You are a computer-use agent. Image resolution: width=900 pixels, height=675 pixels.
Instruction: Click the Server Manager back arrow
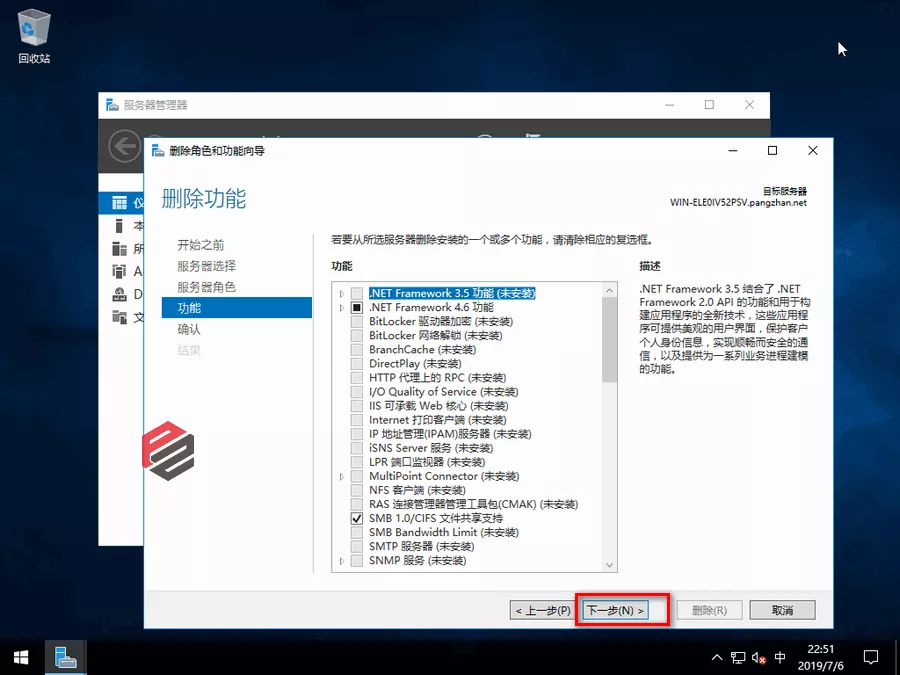click(124, 147)
